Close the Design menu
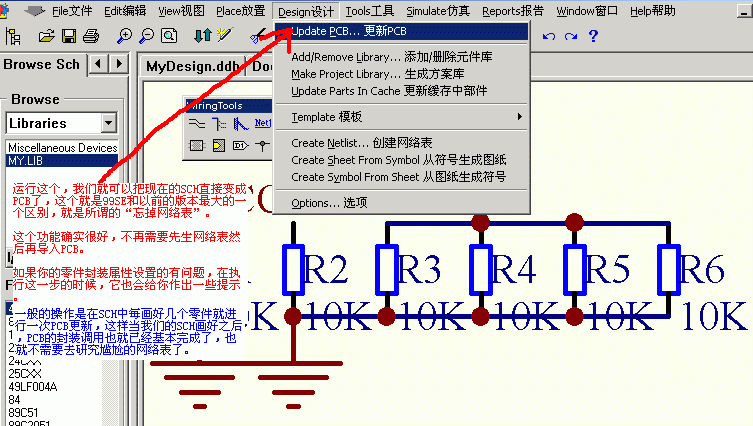 tap(306, 11)
